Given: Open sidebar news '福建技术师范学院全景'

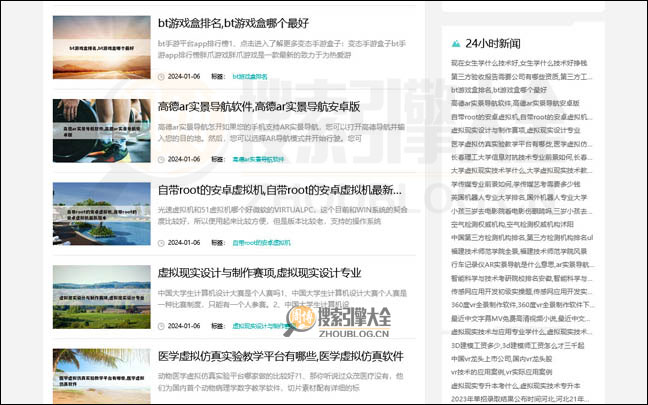Looking at the screenshot, I should click(519, 251).
